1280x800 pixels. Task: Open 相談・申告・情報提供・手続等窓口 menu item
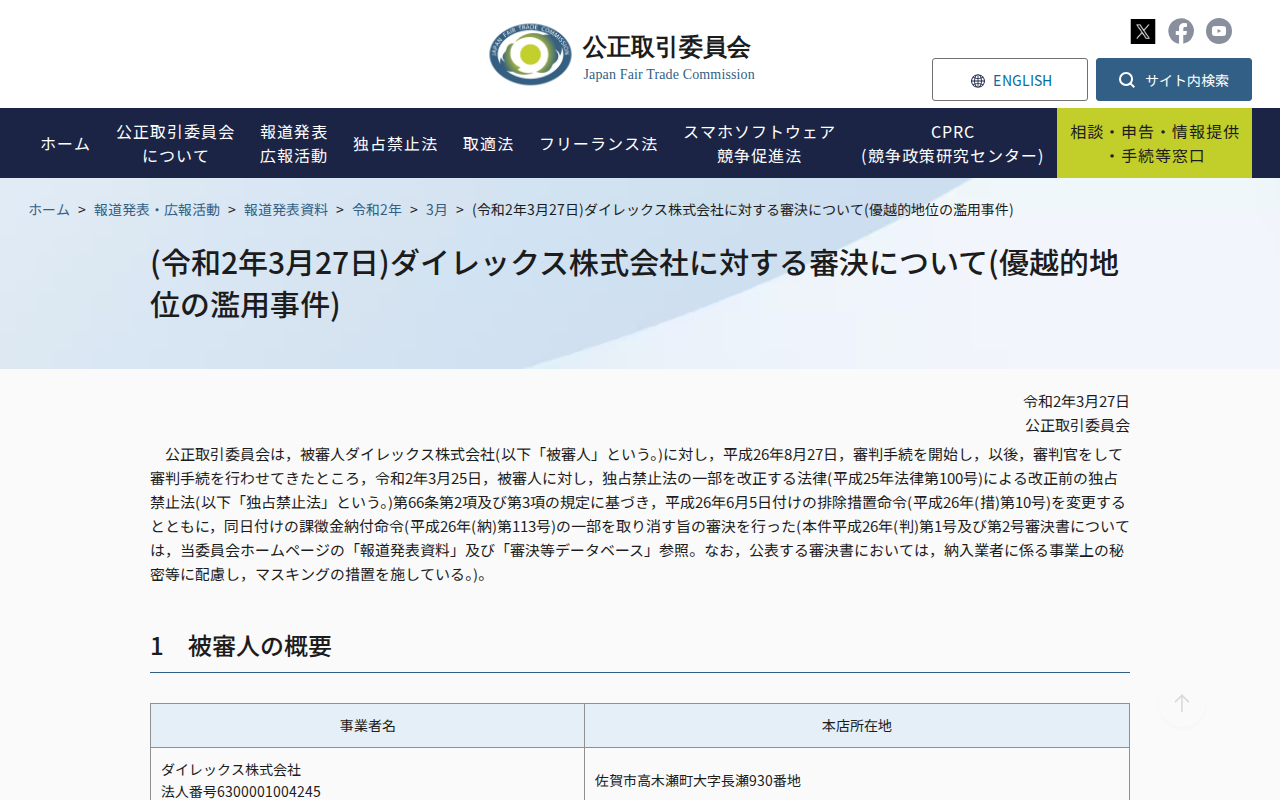click(1154, 144)
